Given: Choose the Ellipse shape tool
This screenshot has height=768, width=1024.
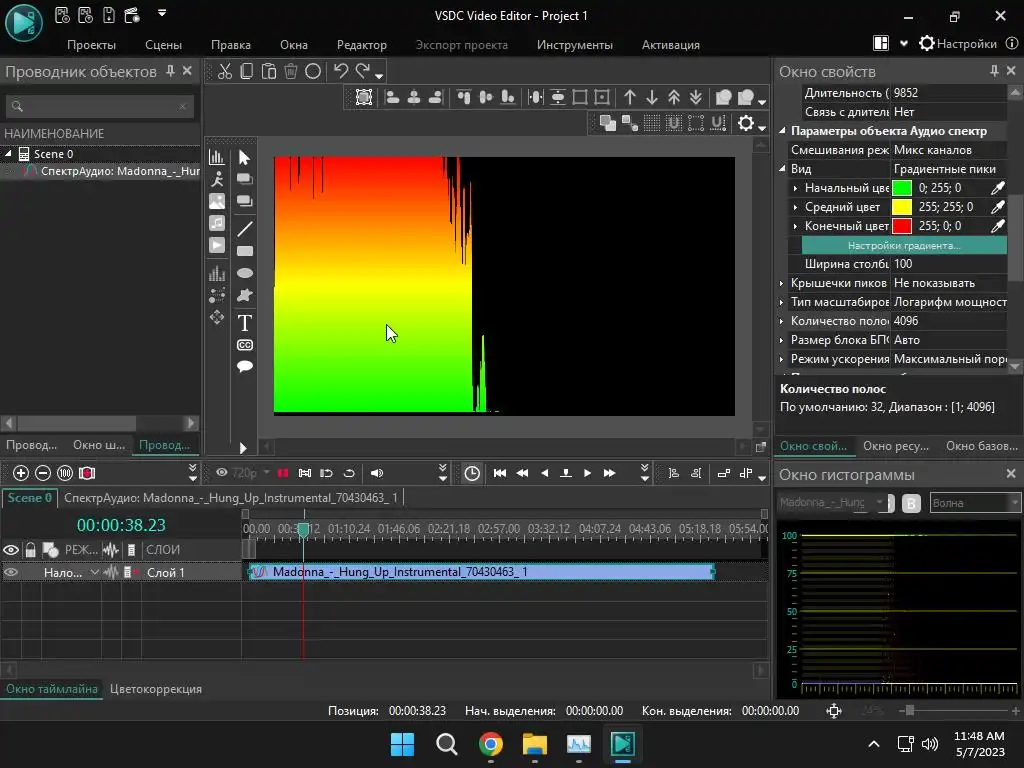Looking at the screenshot, I should coord(244,273).
